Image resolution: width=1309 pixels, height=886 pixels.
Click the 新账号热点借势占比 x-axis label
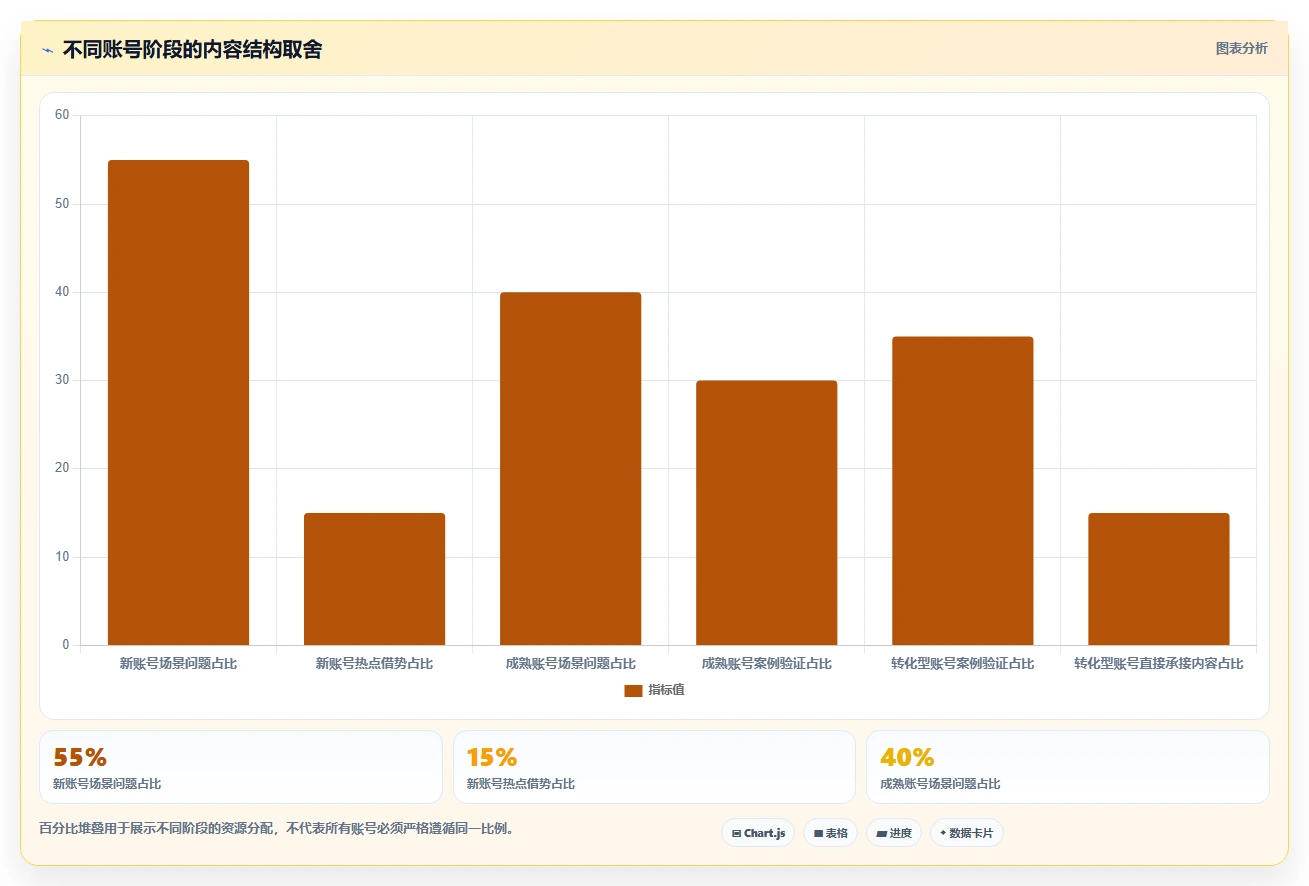point(374,663)
